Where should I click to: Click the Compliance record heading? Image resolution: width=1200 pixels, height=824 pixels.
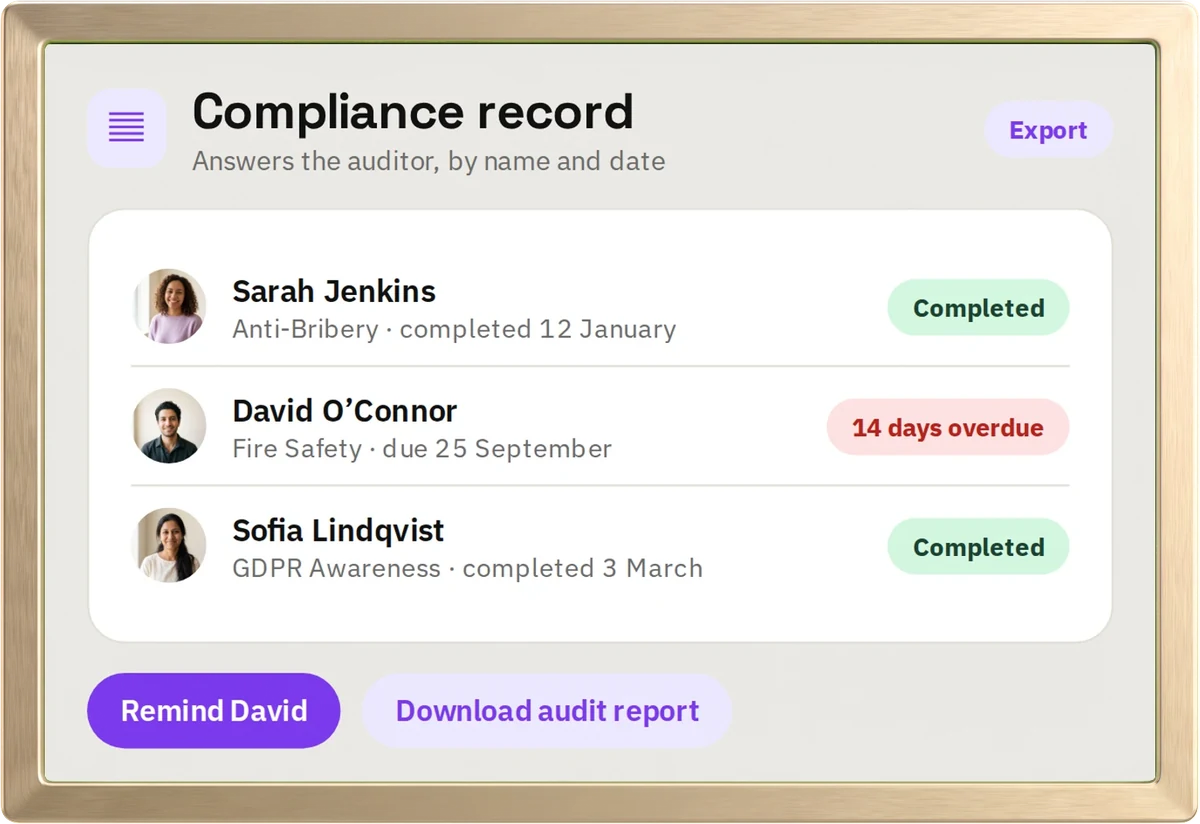click(413, 112)
